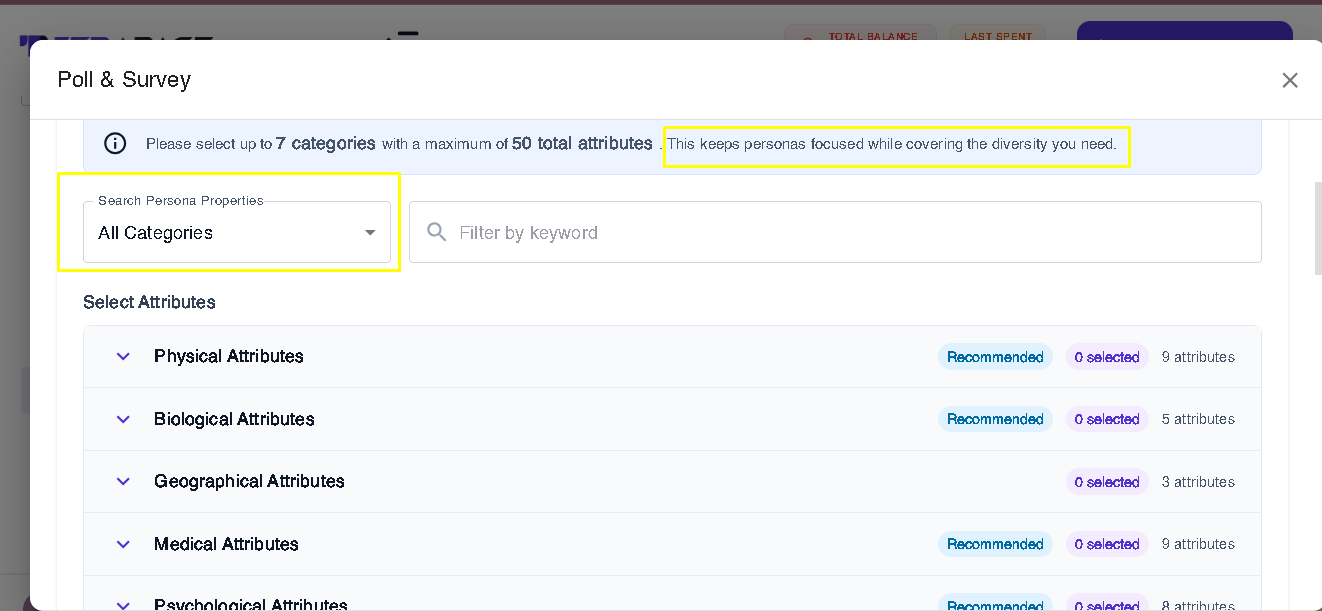Click '0 selected' badge for Physical Attributes

pyautogui.click(x=1107, y=357)
